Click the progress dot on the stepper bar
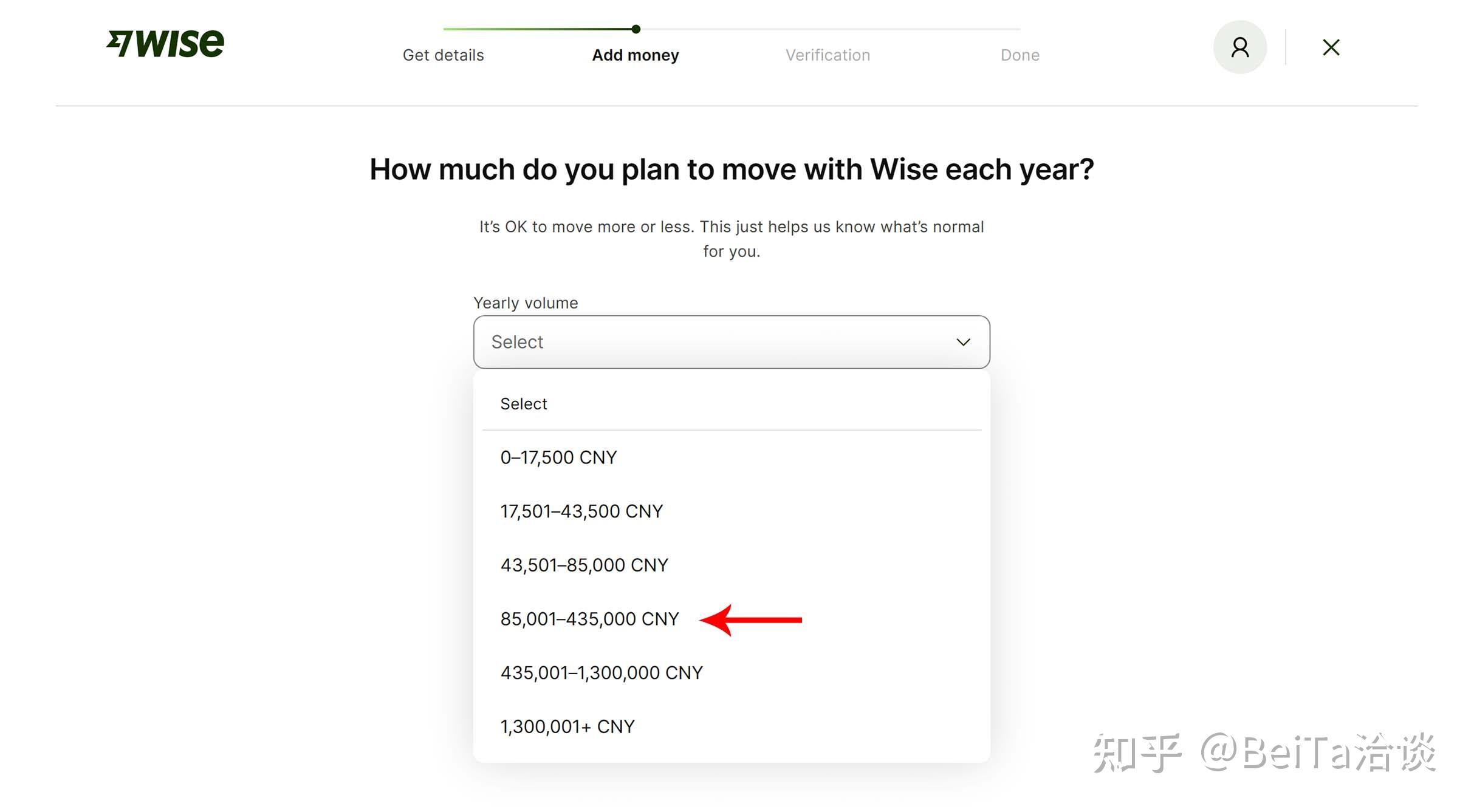 [x=636, y=29]
